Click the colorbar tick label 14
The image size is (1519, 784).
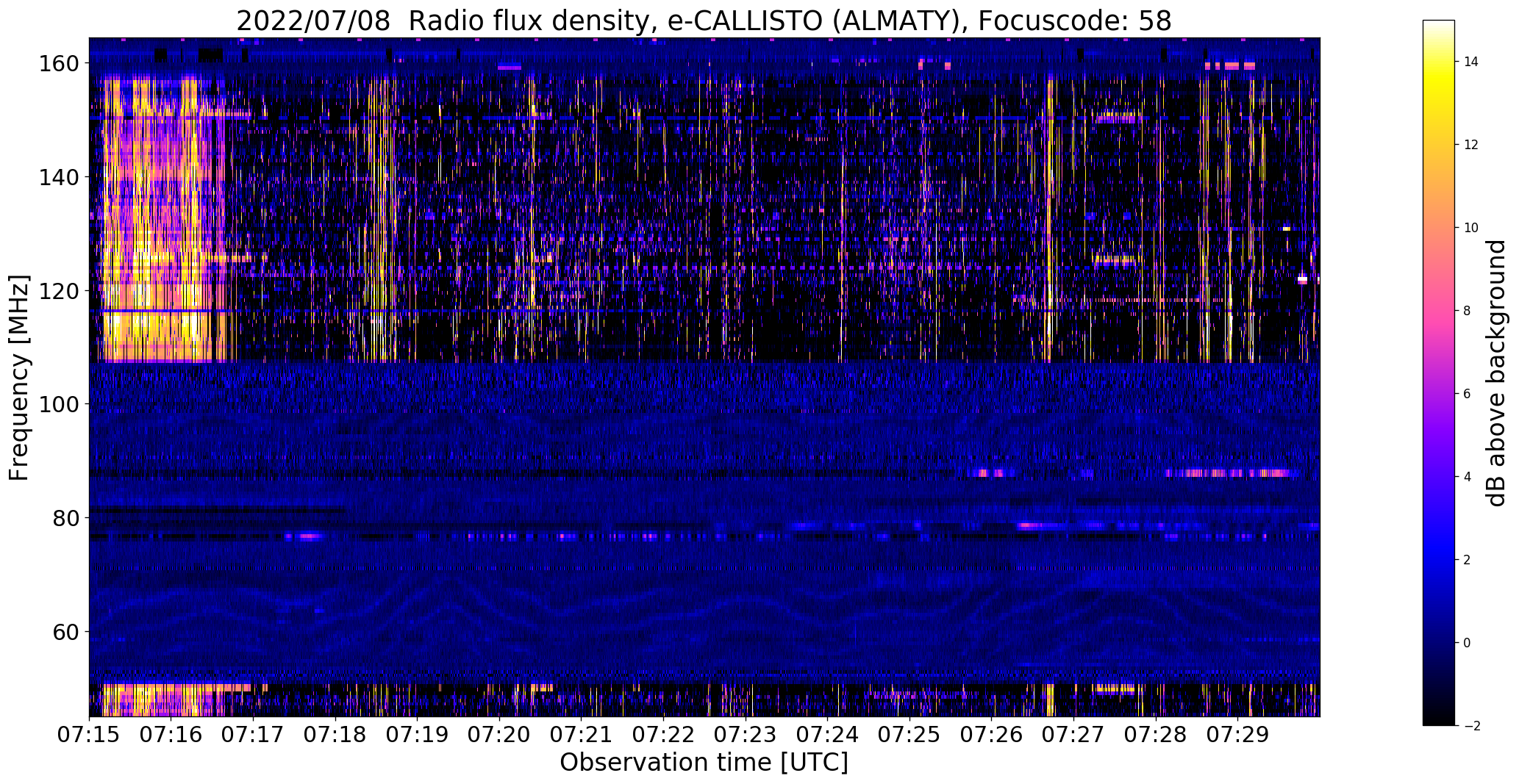click(1471, 62)
